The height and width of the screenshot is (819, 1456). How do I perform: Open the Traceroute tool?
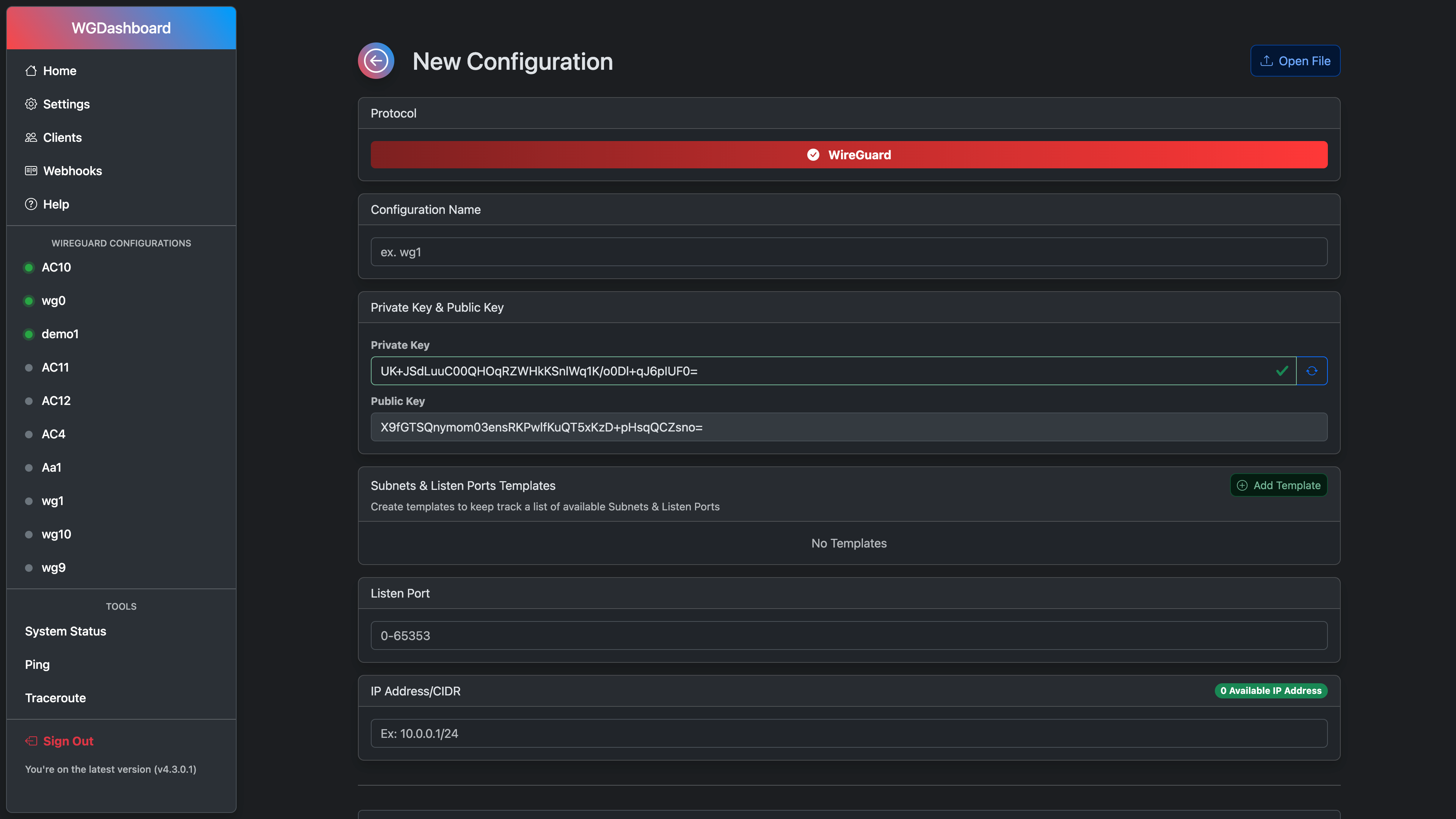pos(55,698)
